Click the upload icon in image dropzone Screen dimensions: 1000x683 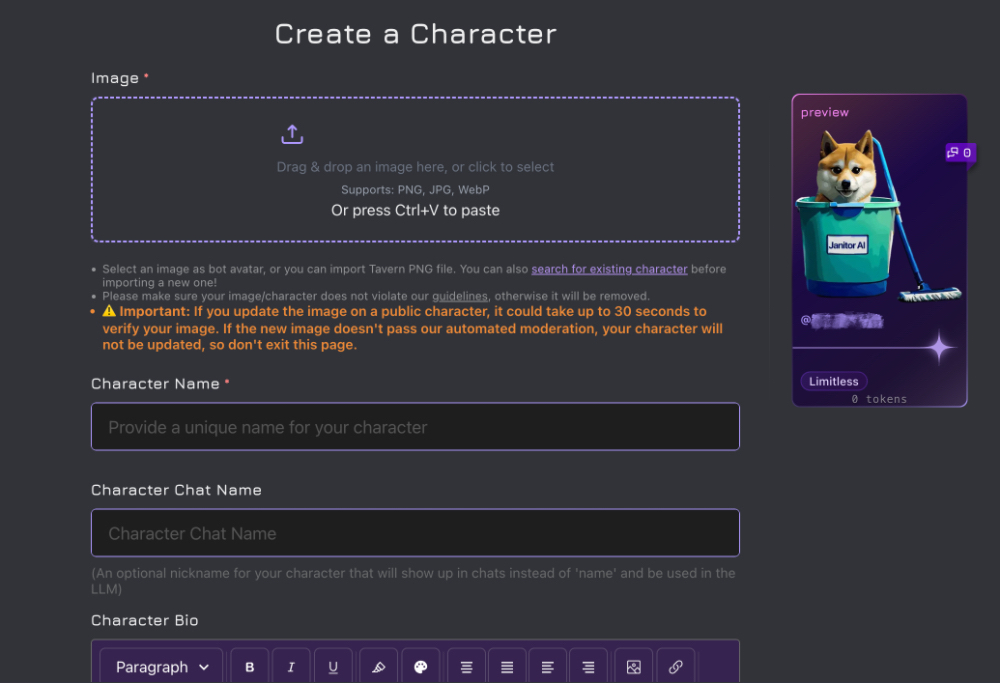(292, 134)
